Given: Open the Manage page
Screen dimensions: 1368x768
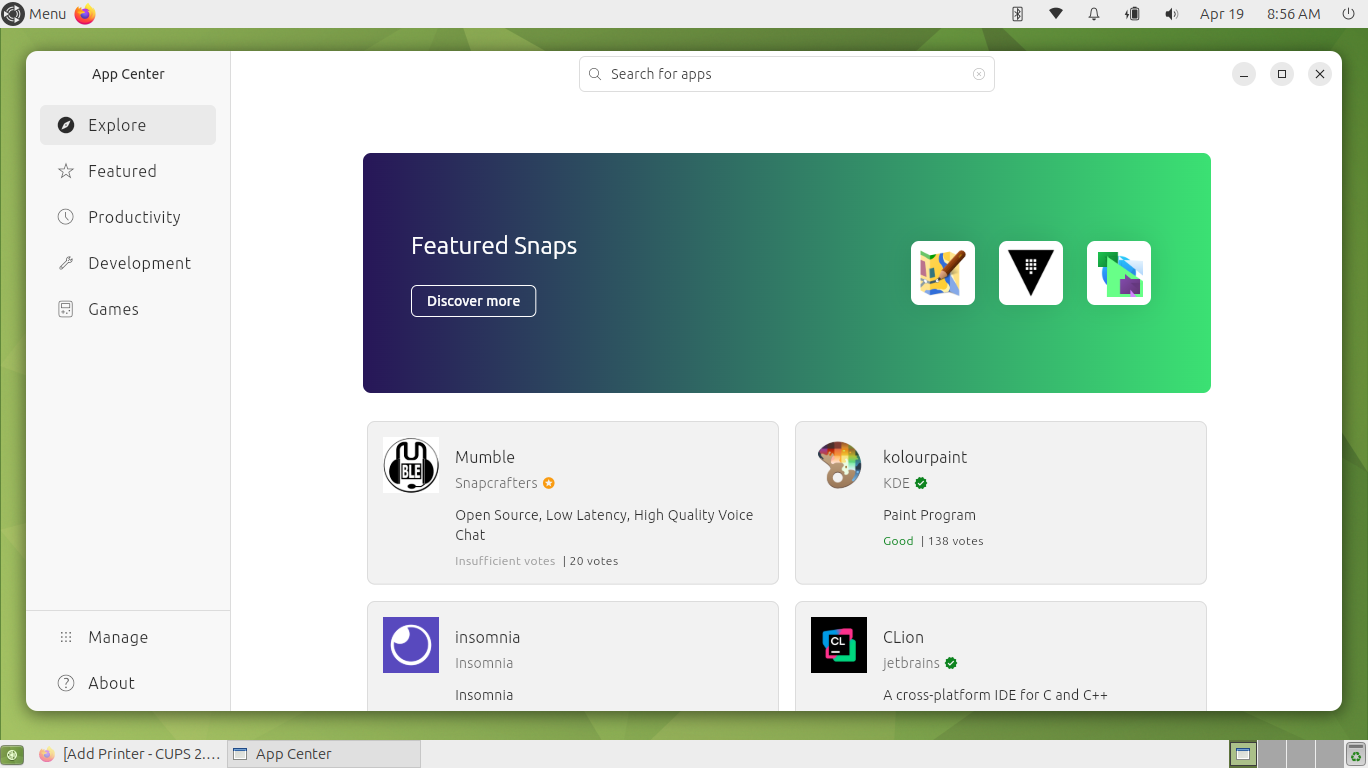Looking at the screenshot, I should pos(128,637).
